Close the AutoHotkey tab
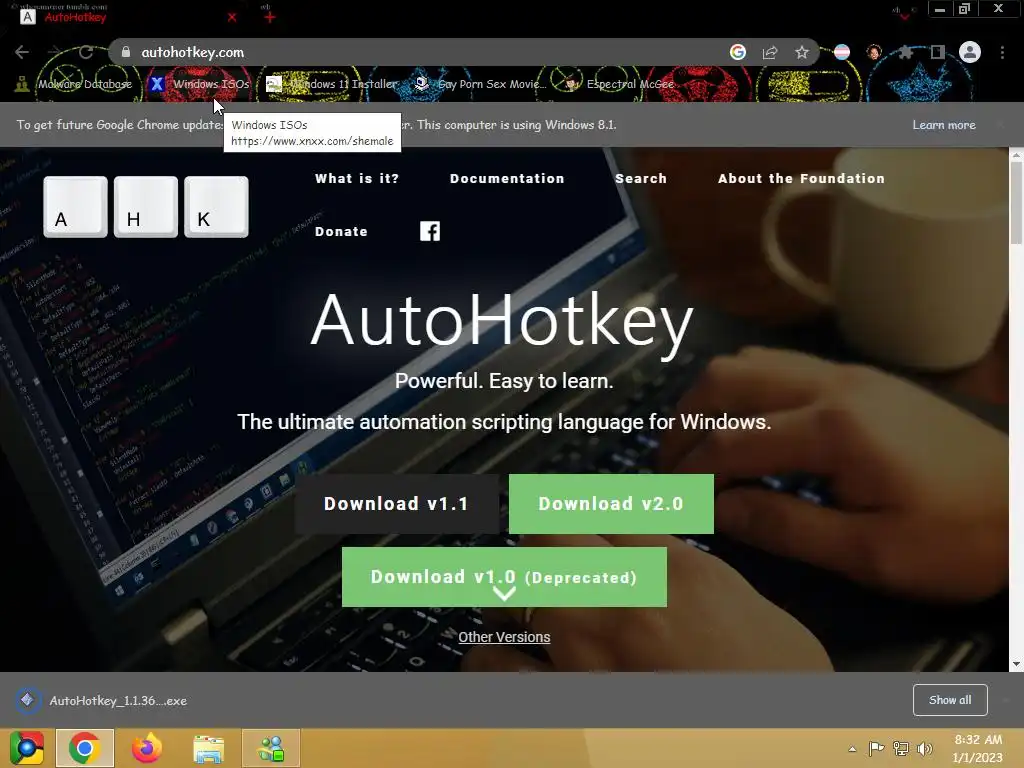Image resolution: width=1024 pixels, height=768 pixels. point(232,18)
